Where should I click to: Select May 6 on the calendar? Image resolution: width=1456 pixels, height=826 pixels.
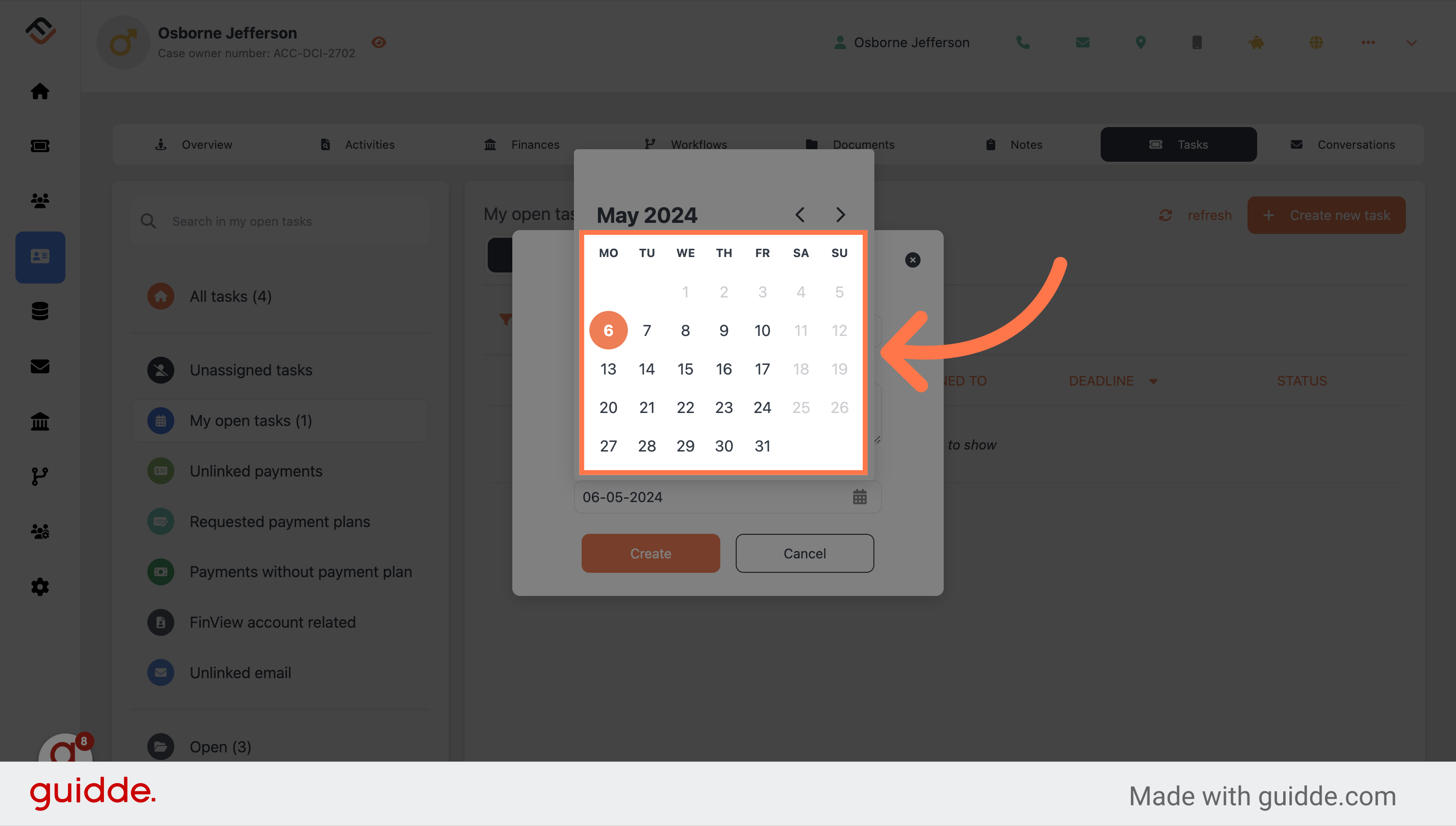(x=607, y=330)
